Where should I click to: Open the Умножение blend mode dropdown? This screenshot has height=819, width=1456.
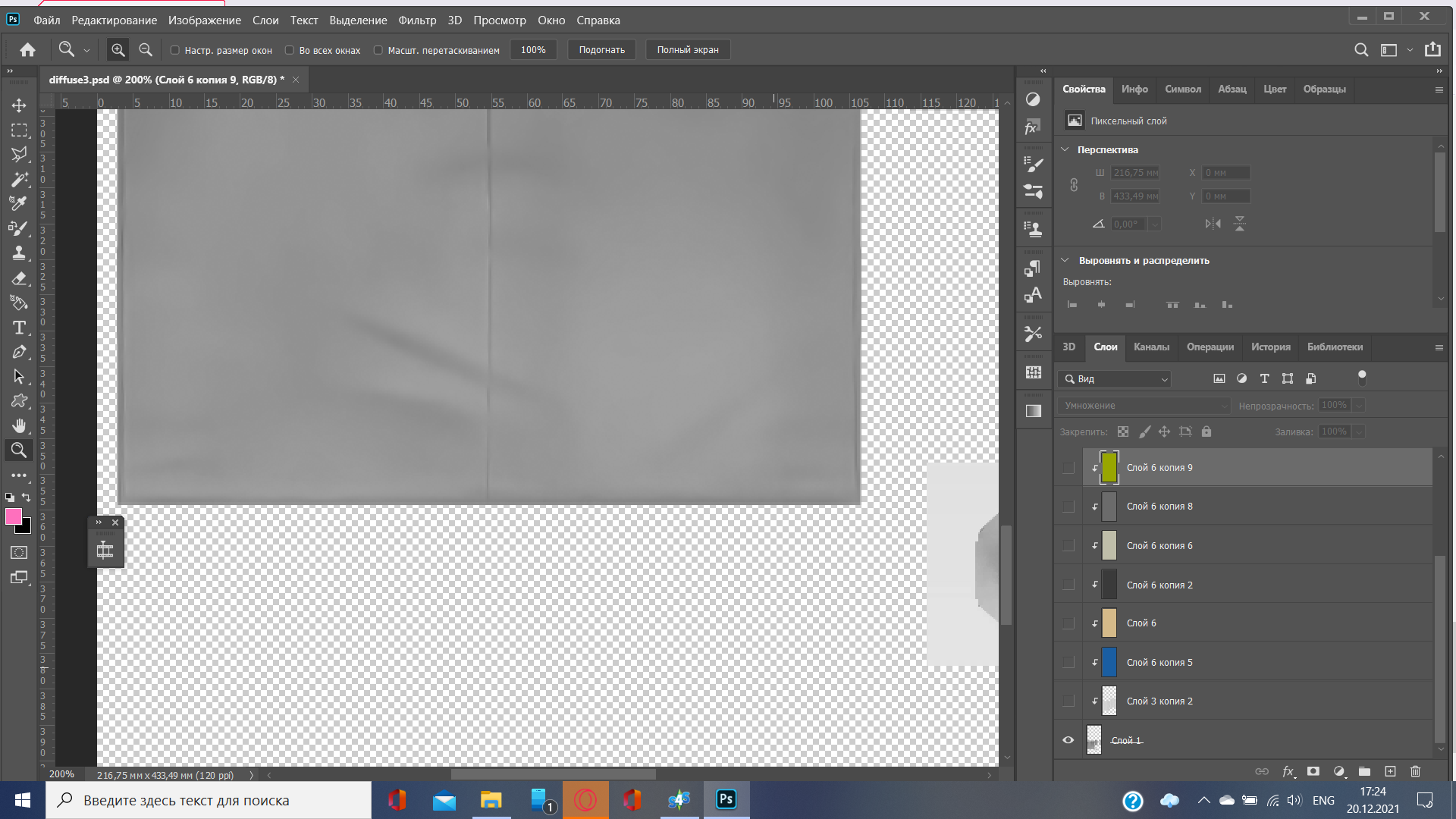[1144, 406]
